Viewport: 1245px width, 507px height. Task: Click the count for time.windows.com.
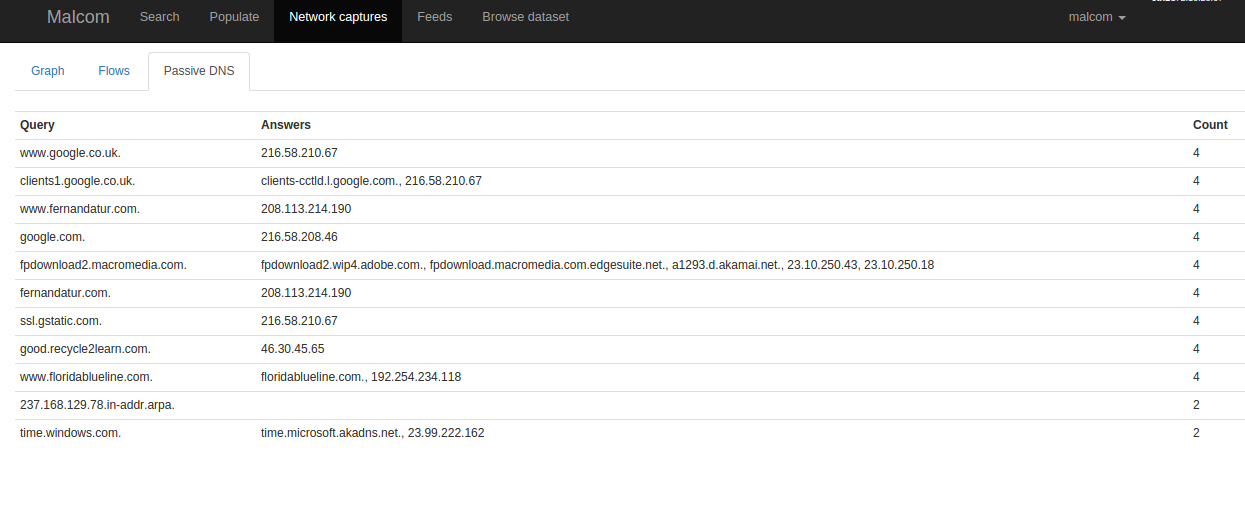coord(1196,433)
